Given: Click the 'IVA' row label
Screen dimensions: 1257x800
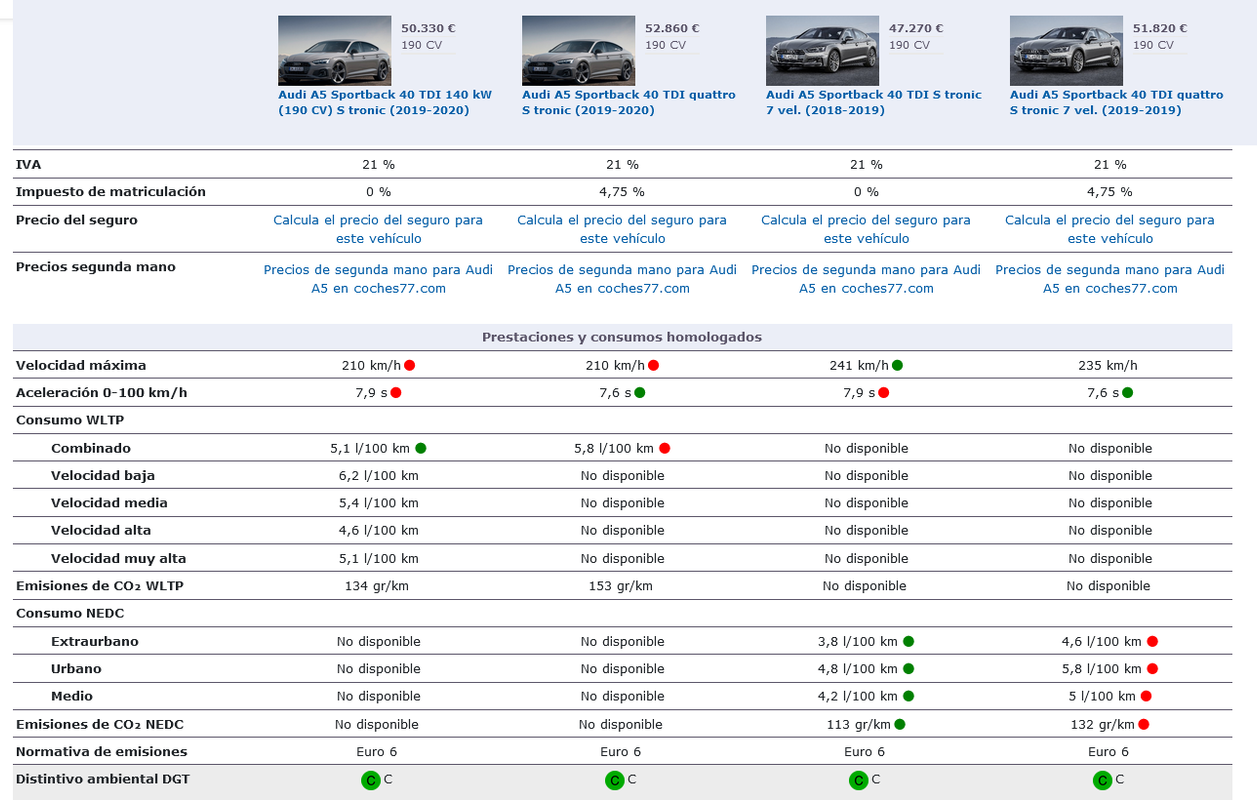Looking at the screenshot, I should tap(29, 165).
